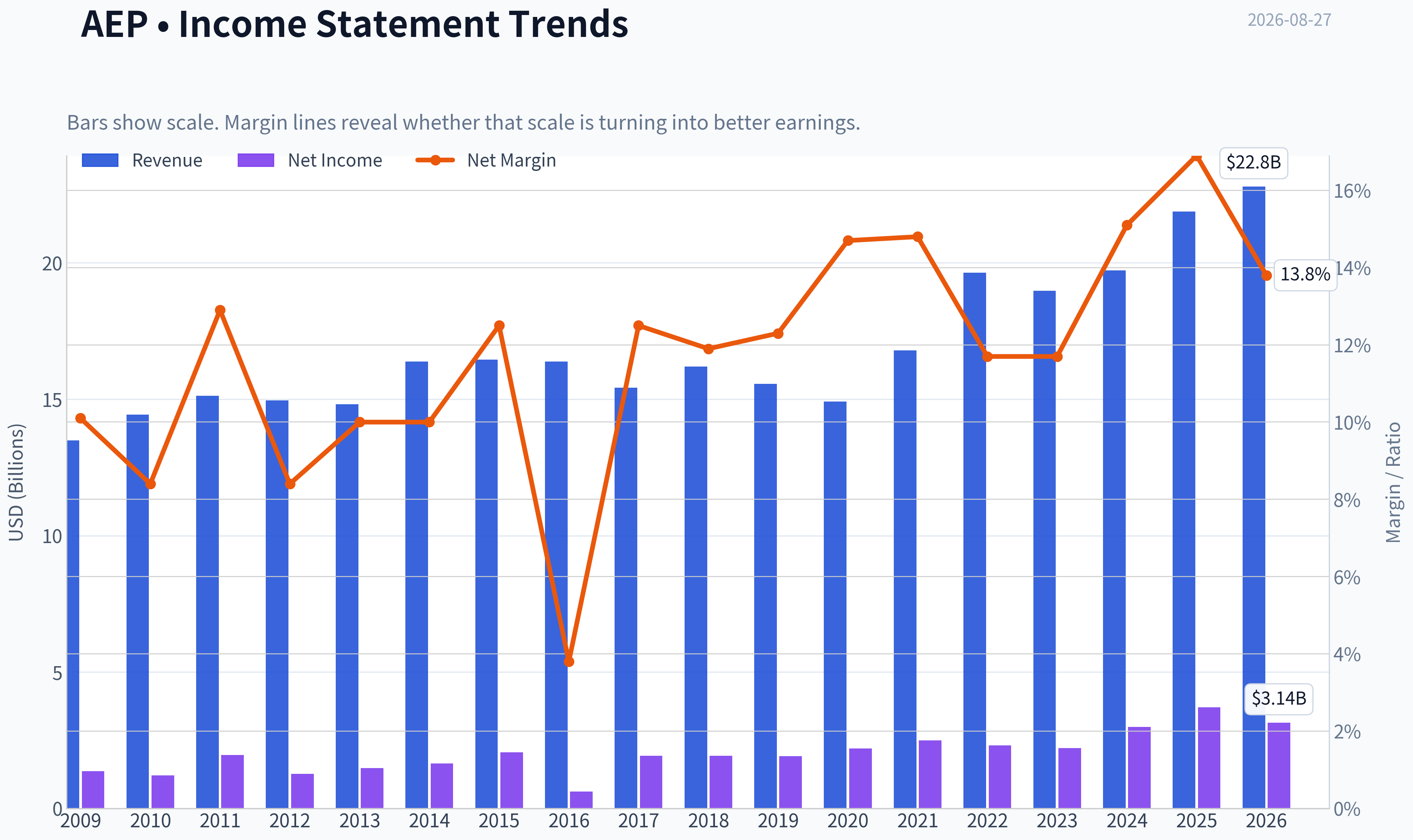
Task: Click the $3.14B net income annotation
Action: 1279,699
